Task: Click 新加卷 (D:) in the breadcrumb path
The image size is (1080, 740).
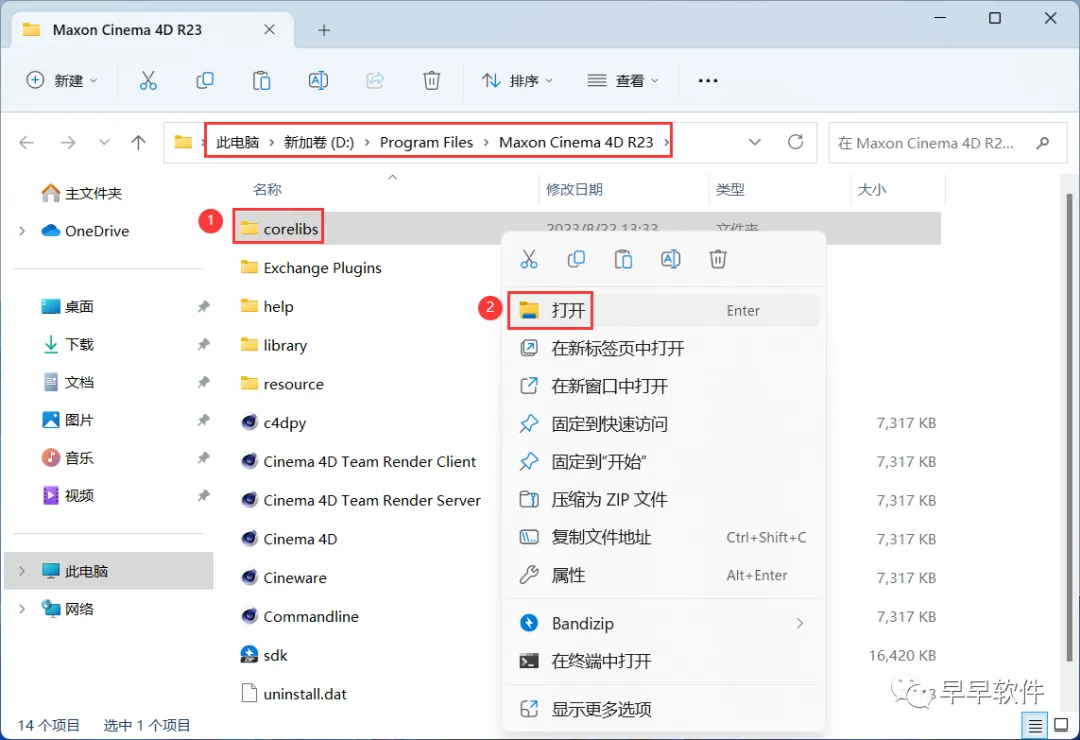Action: (319, 142)
